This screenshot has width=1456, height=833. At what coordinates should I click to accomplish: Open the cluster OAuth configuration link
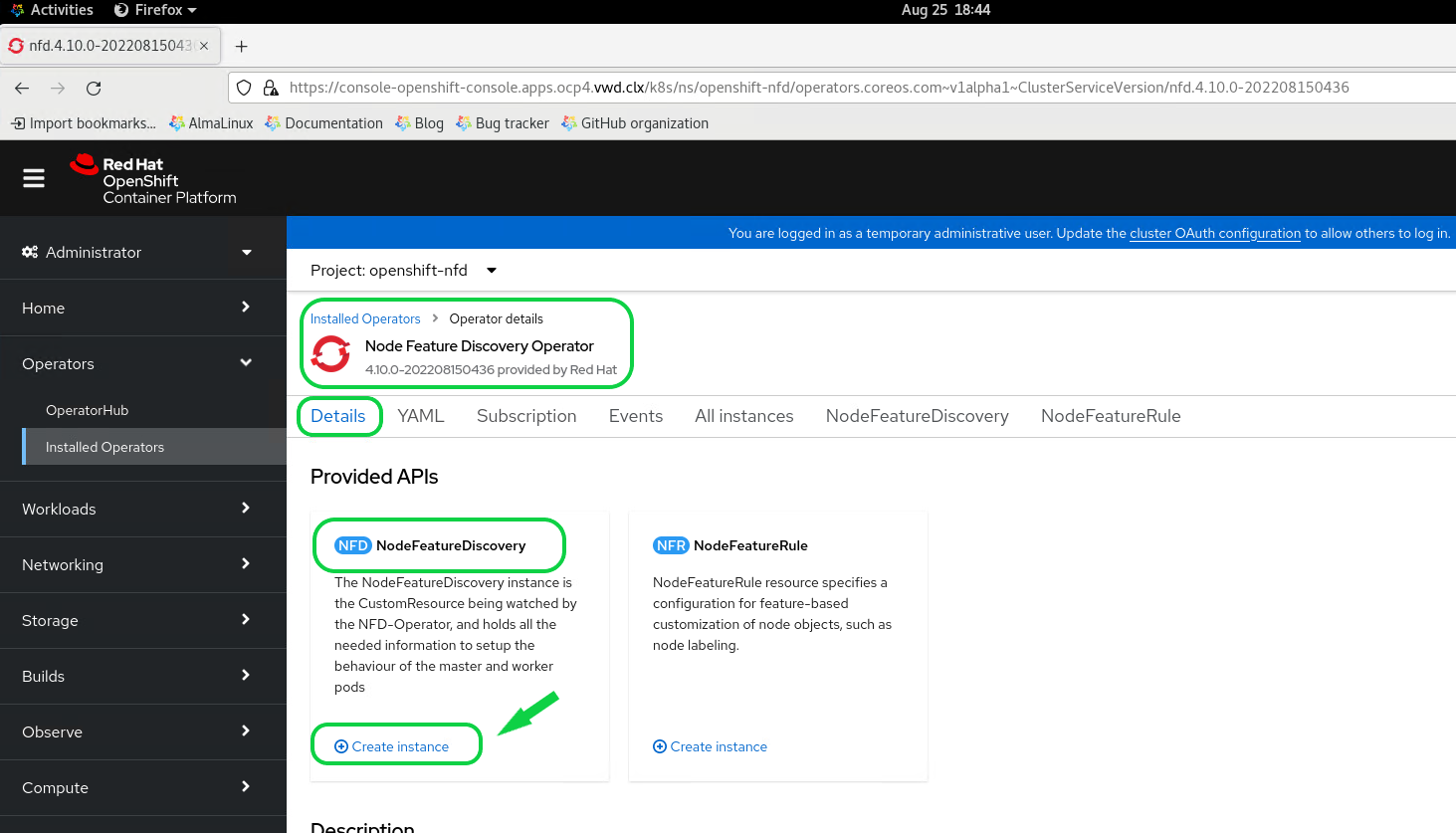coord(1215,233)
